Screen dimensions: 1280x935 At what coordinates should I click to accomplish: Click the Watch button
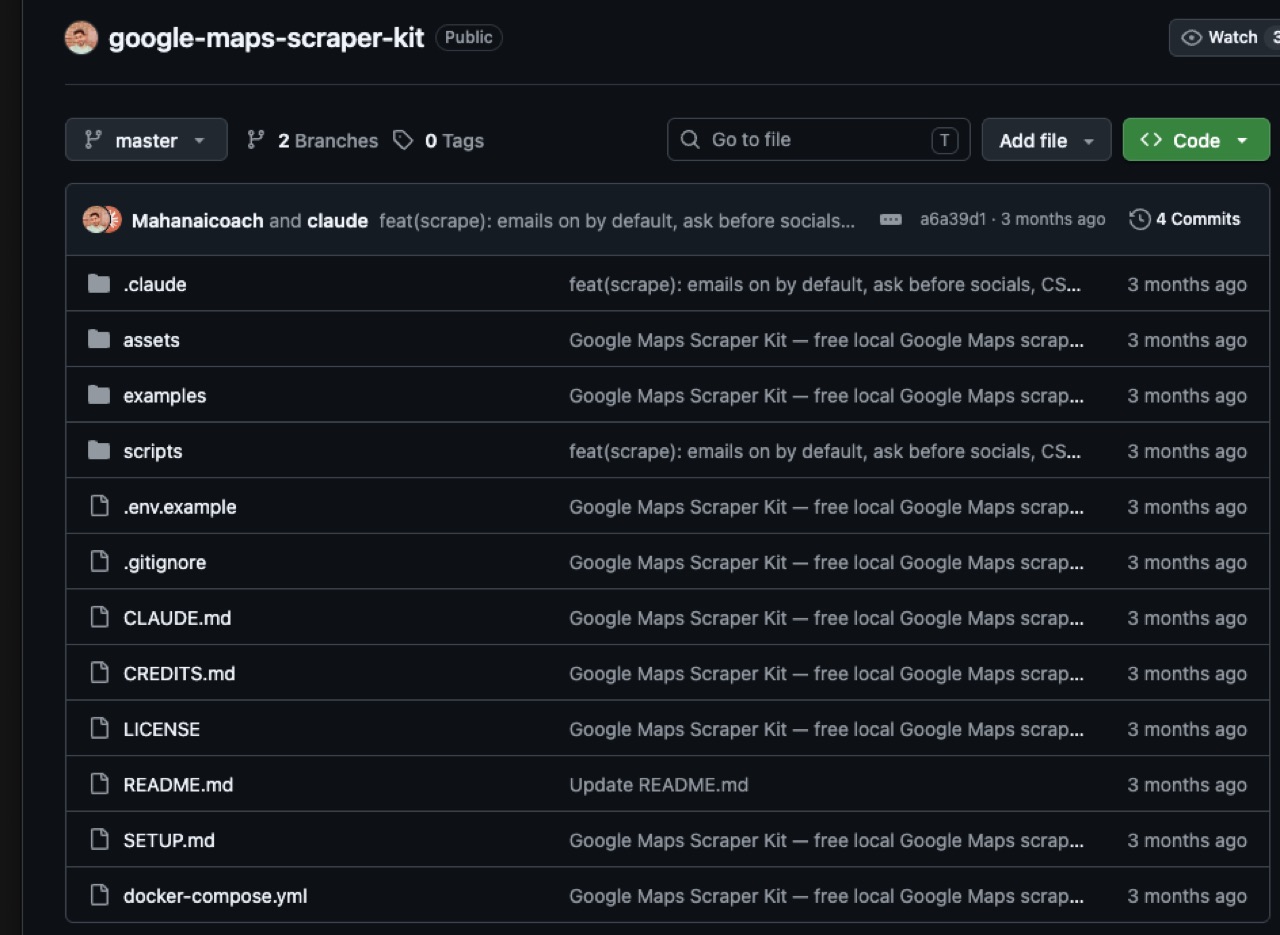tap(1224, 38)
